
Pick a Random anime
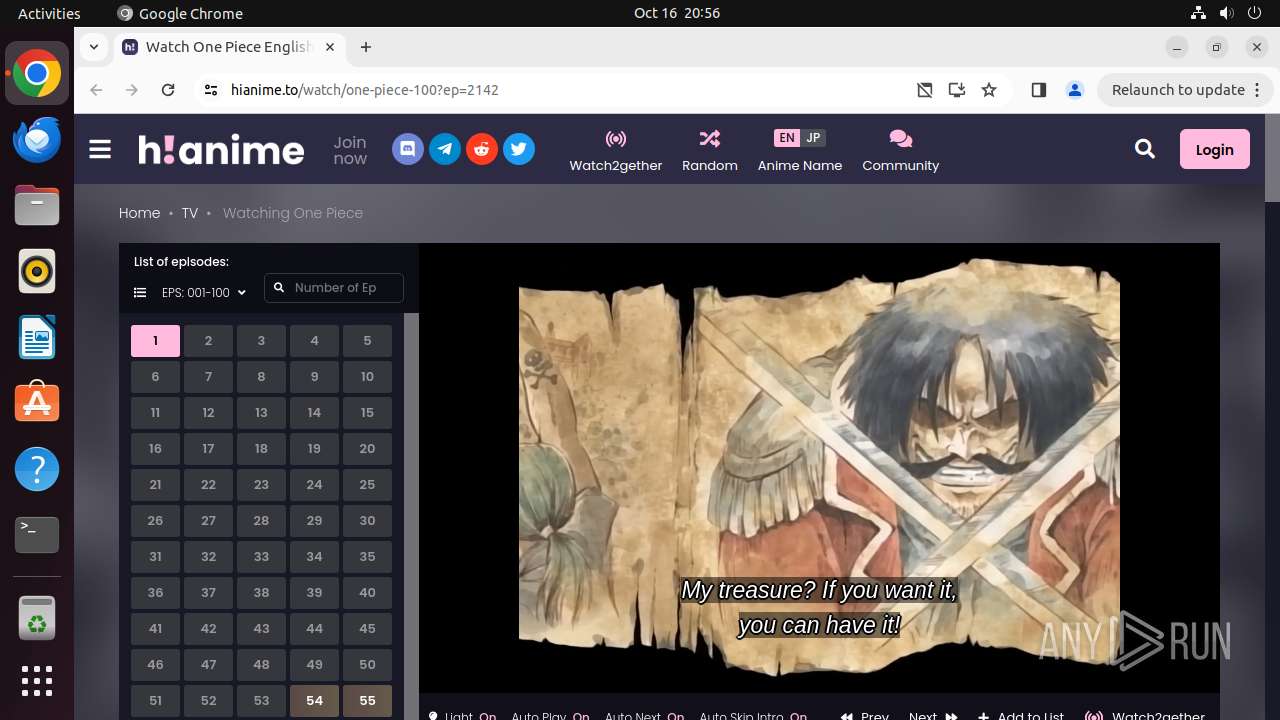coord(710,150)
